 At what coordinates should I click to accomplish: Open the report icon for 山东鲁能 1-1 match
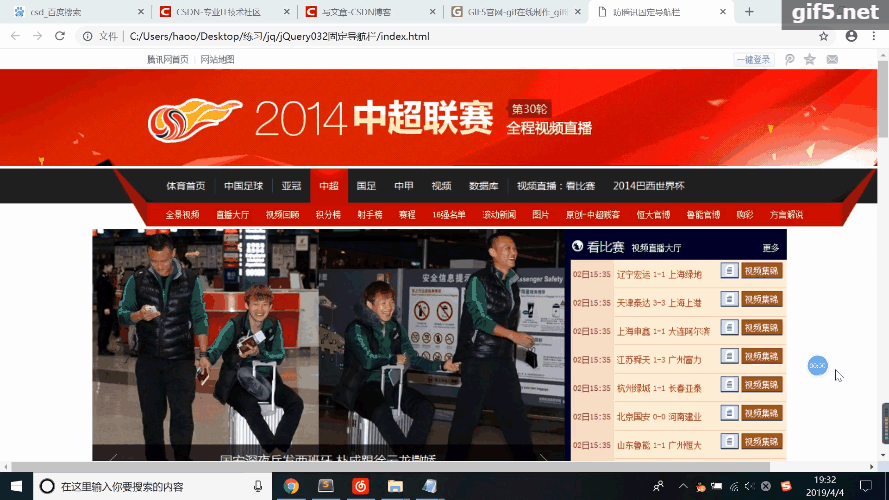click(x=729, y=441)
